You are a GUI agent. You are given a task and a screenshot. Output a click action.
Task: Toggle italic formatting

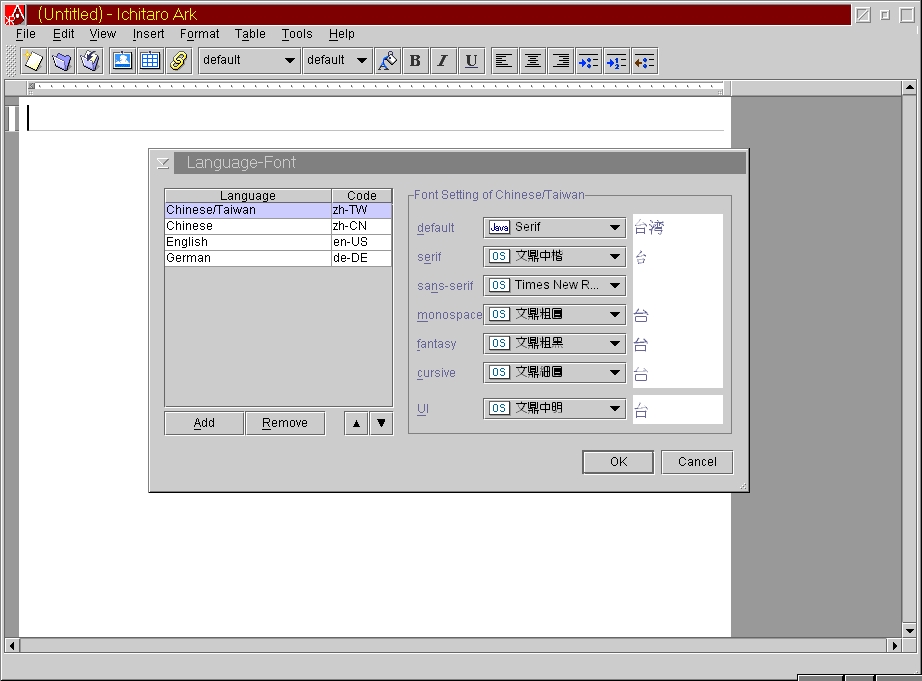(443, 61)
